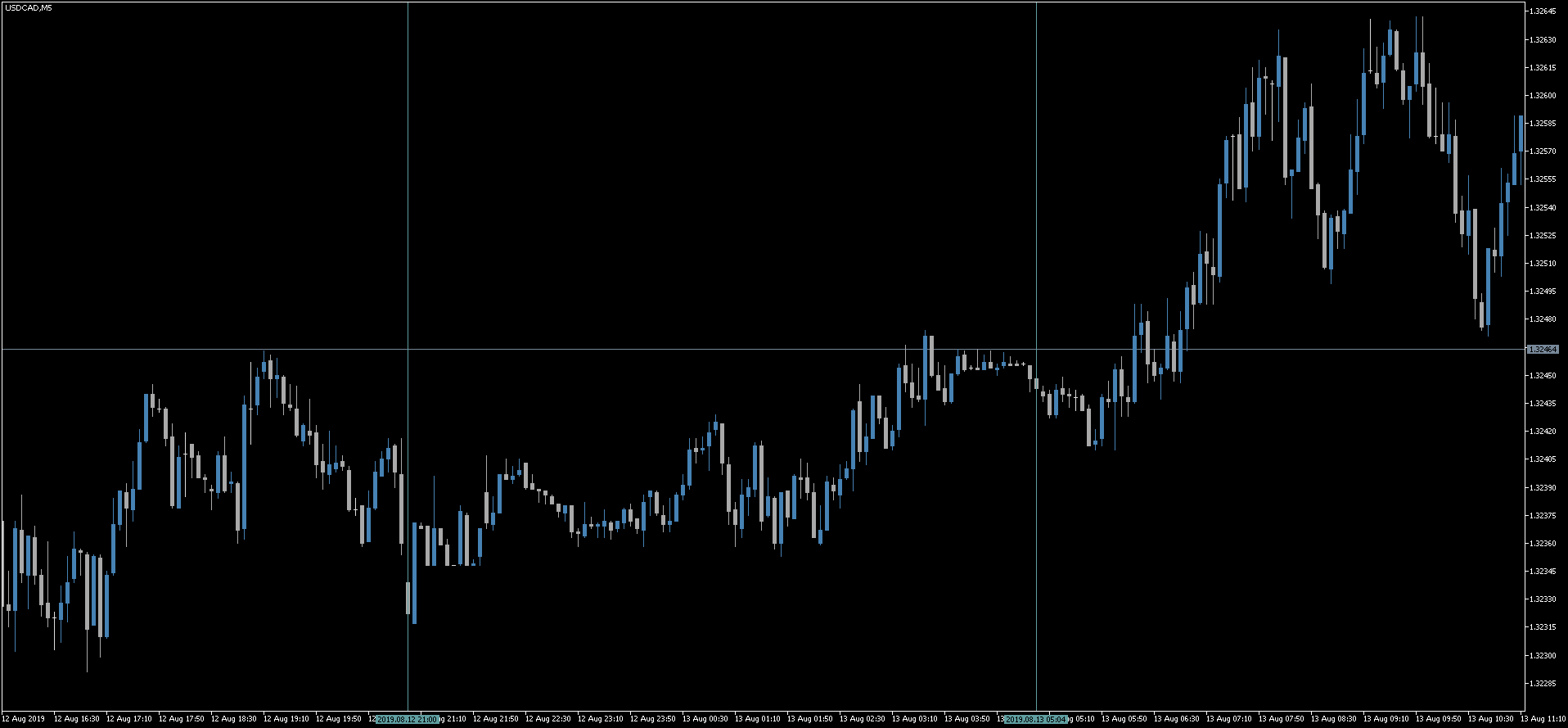1568x728 pixels.
Task: Click the 13 Aug 08:30 time axis label
Action: [x=1334, y=719]
